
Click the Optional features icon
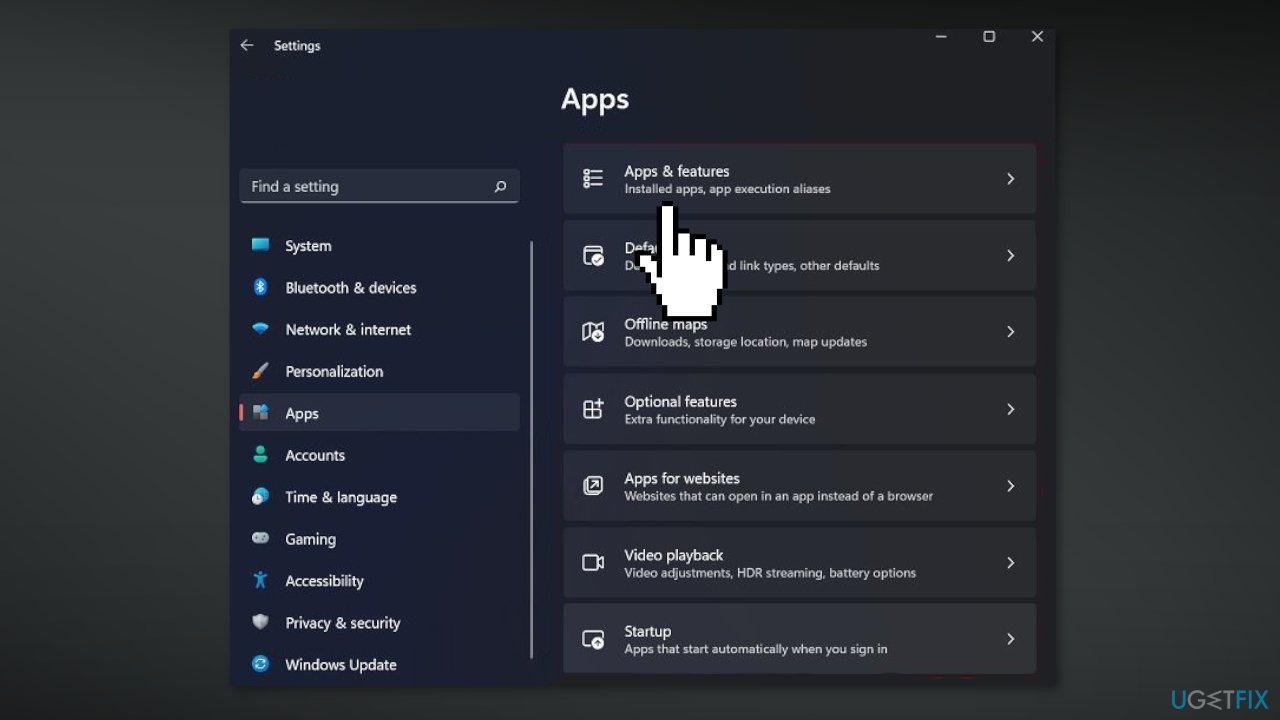tap(593, 409)
